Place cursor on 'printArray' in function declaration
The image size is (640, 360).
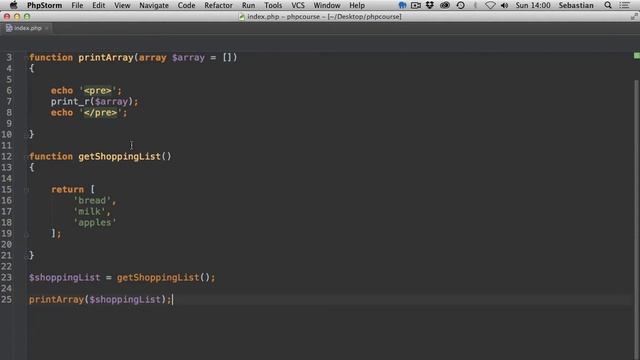click(106, 58)
